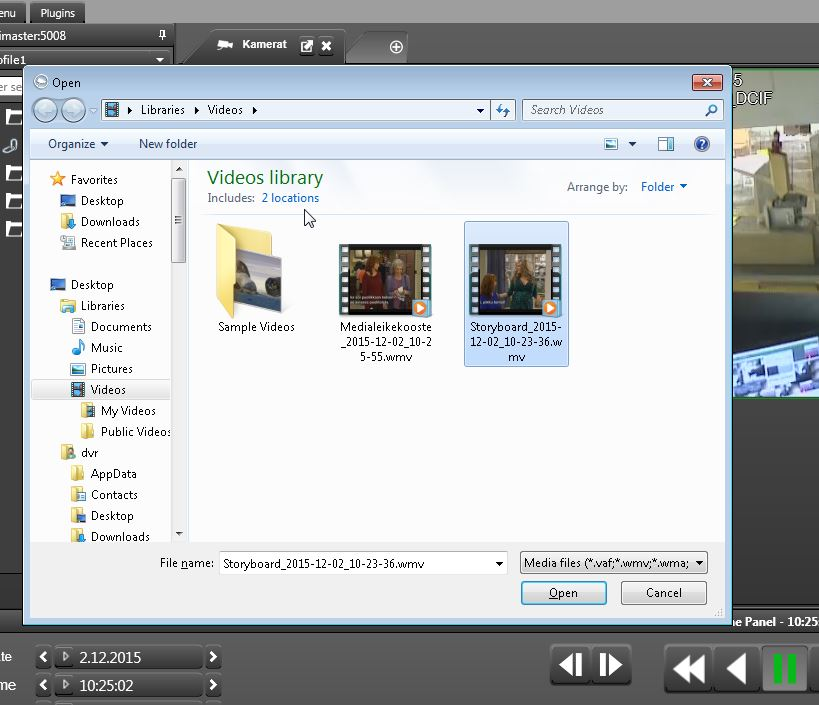Click the navigation pane vertical scrollbar
Viewport: 819px width, 705px height.
[x=179, y=220]
